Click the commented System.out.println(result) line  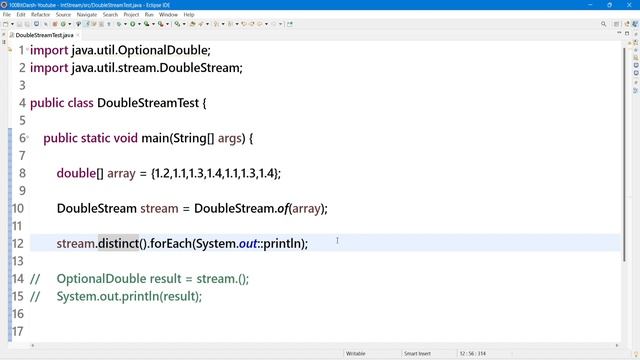(x=129, y=296)
